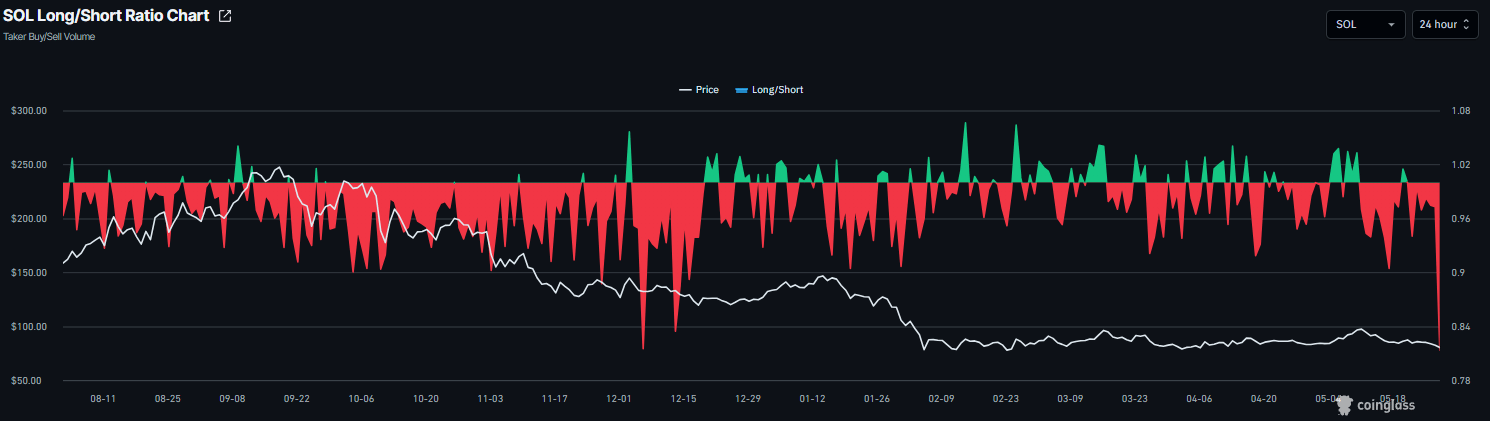Screen dimensions: 1490x421
Task: Open chart in new window icon
Action: [225, 16]
